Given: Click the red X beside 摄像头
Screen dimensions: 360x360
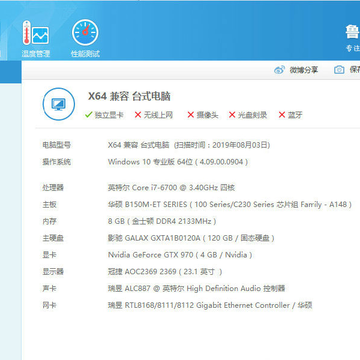Looking at the screenshot, I should click(x=191, y=115).
